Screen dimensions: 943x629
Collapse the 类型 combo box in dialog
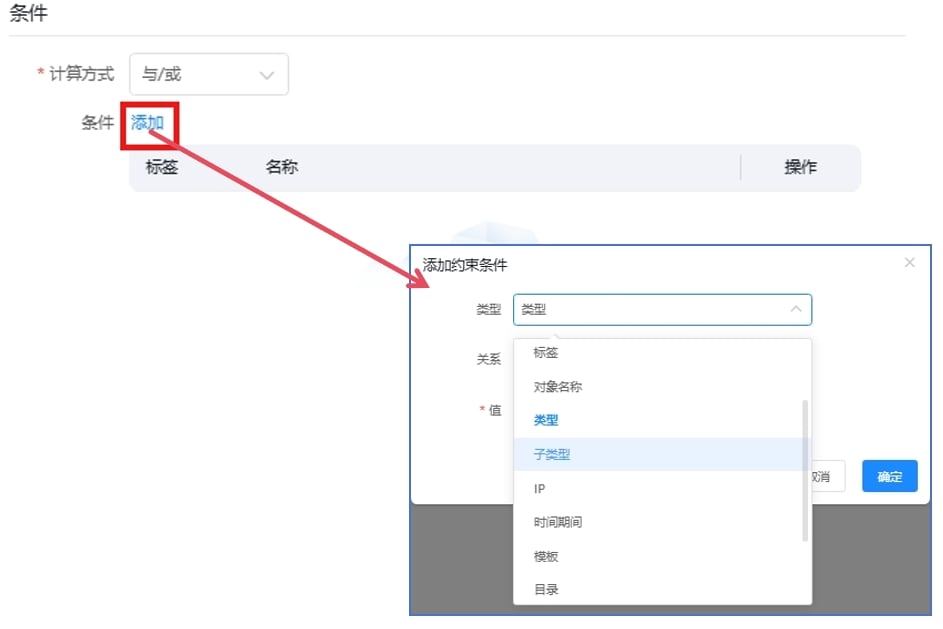(662, 310)
